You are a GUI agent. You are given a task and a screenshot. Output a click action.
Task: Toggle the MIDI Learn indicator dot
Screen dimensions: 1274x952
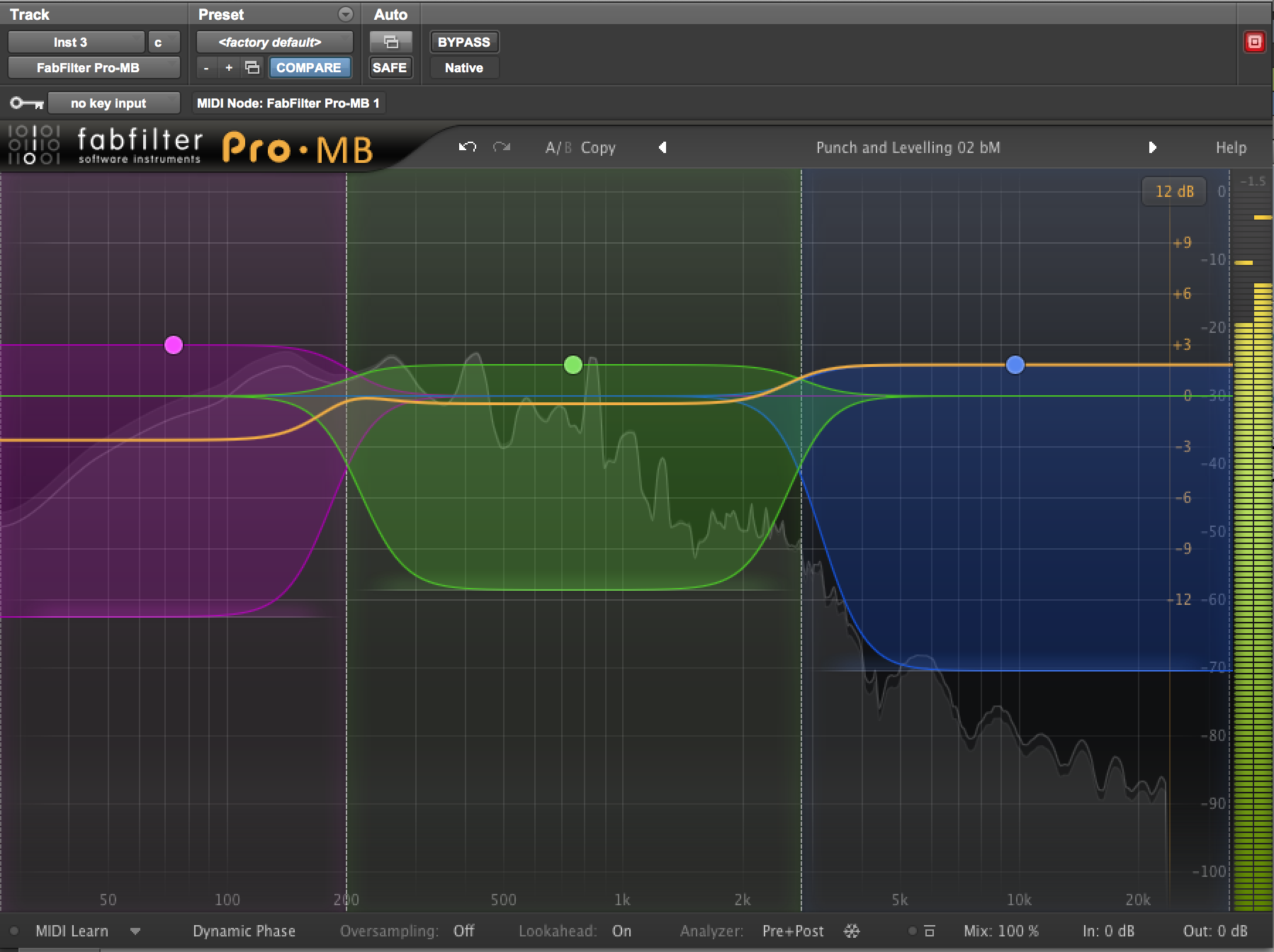pyautogui.click(x=13, y=931)
